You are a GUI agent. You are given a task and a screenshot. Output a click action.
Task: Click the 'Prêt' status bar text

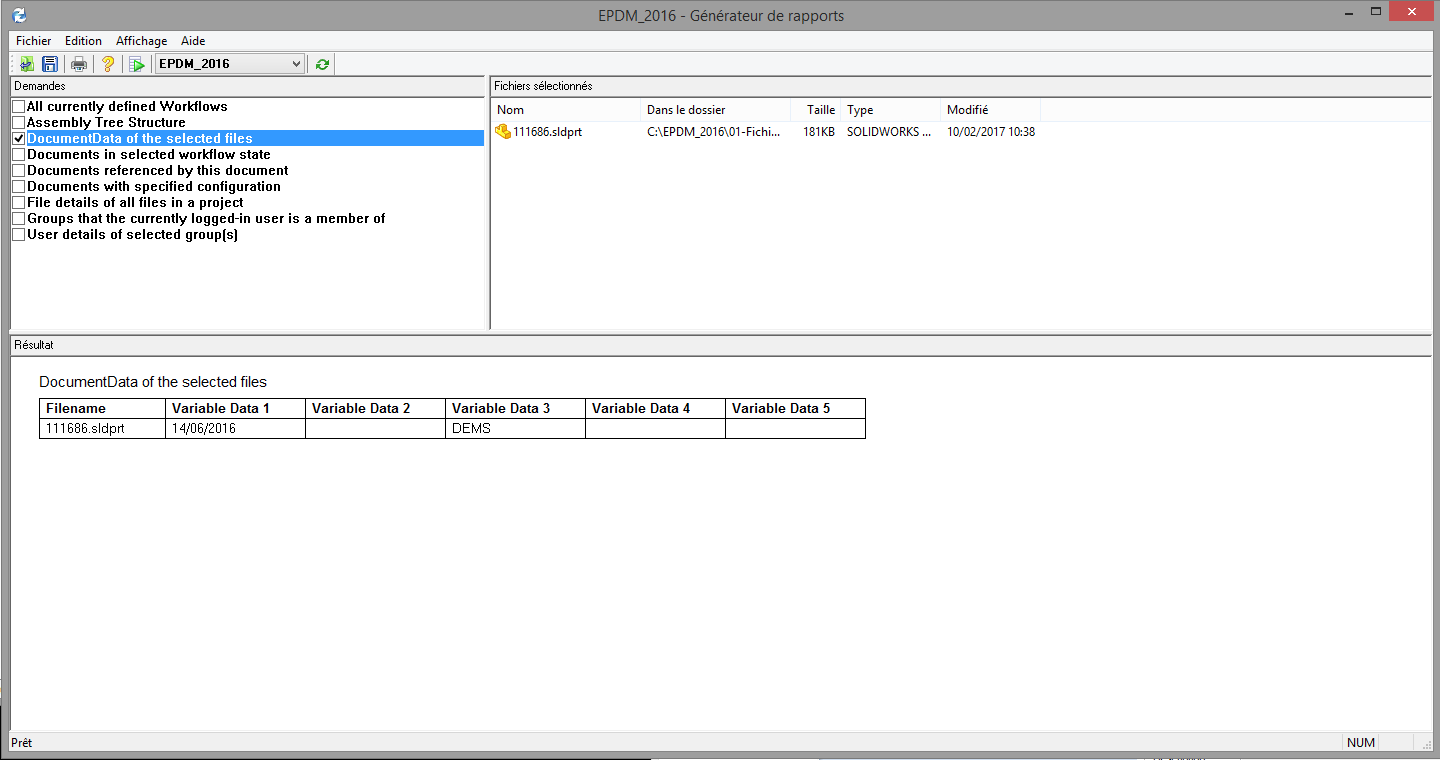point(21,743)
